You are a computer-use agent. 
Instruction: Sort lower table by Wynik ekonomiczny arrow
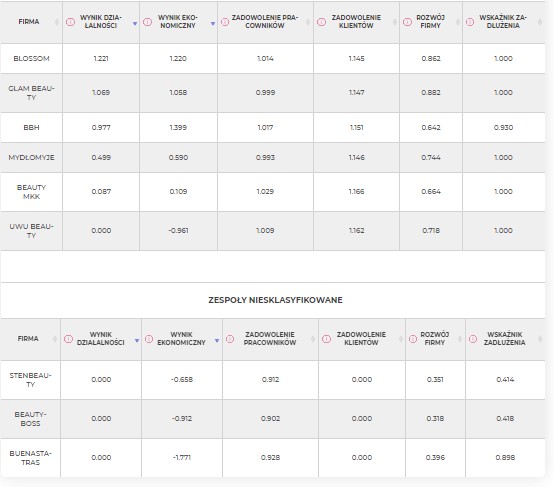click(x=217, y=341)
